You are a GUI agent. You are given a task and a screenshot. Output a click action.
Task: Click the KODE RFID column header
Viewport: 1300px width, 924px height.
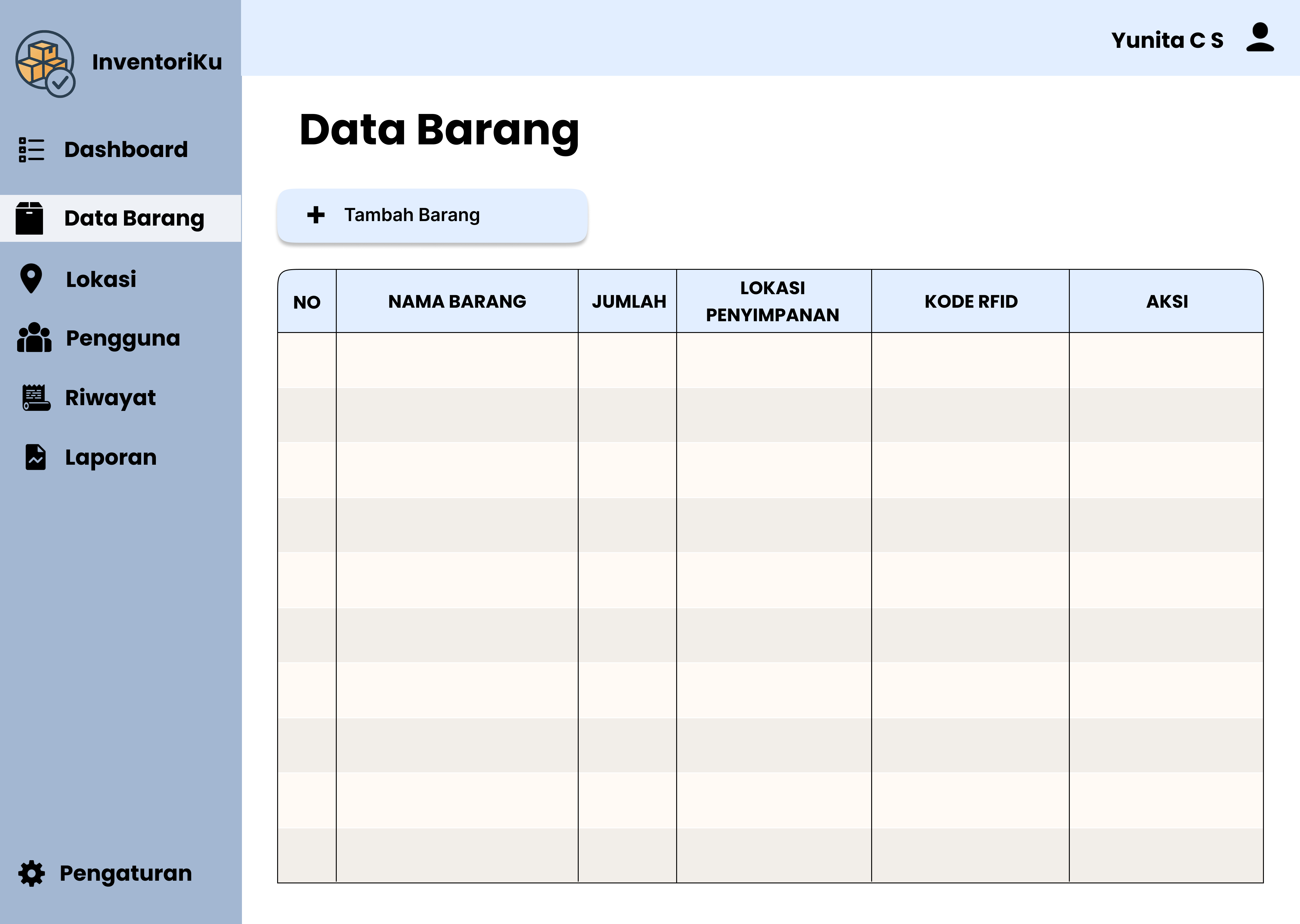point(970,302)
